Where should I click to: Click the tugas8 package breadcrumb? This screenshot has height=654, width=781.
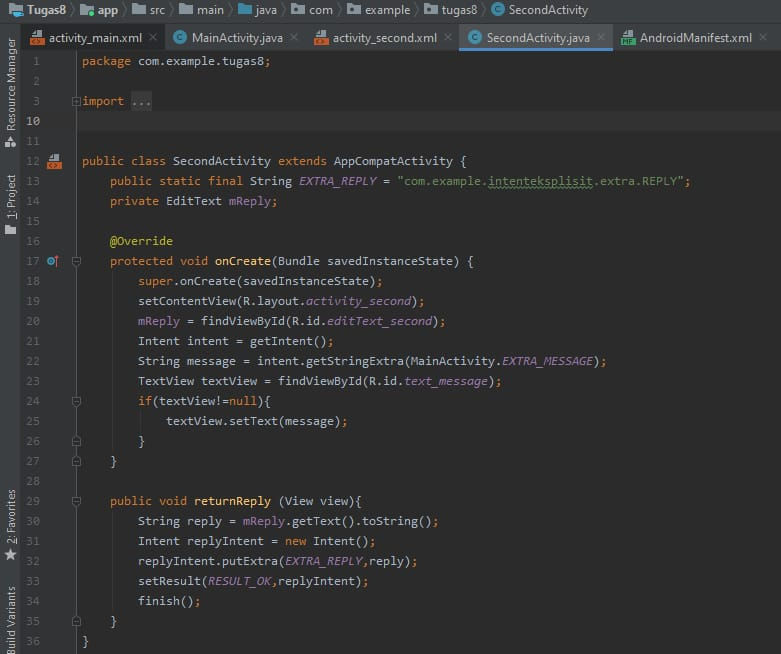(451, 10)
